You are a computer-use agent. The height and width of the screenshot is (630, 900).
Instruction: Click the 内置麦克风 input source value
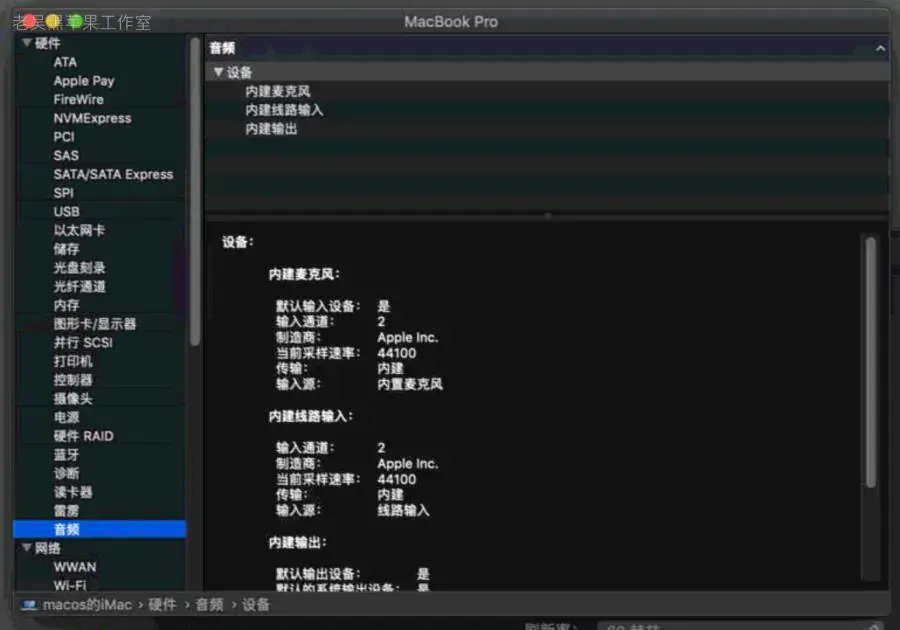coord(410,384)
